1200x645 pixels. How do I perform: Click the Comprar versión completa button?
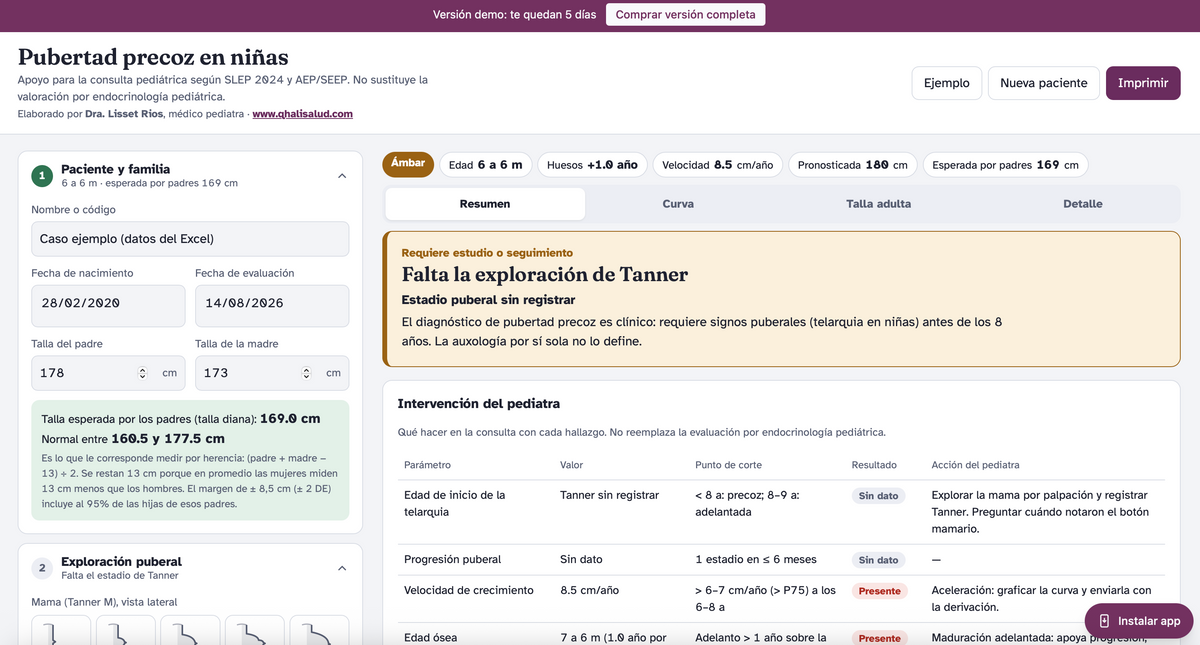686,15
